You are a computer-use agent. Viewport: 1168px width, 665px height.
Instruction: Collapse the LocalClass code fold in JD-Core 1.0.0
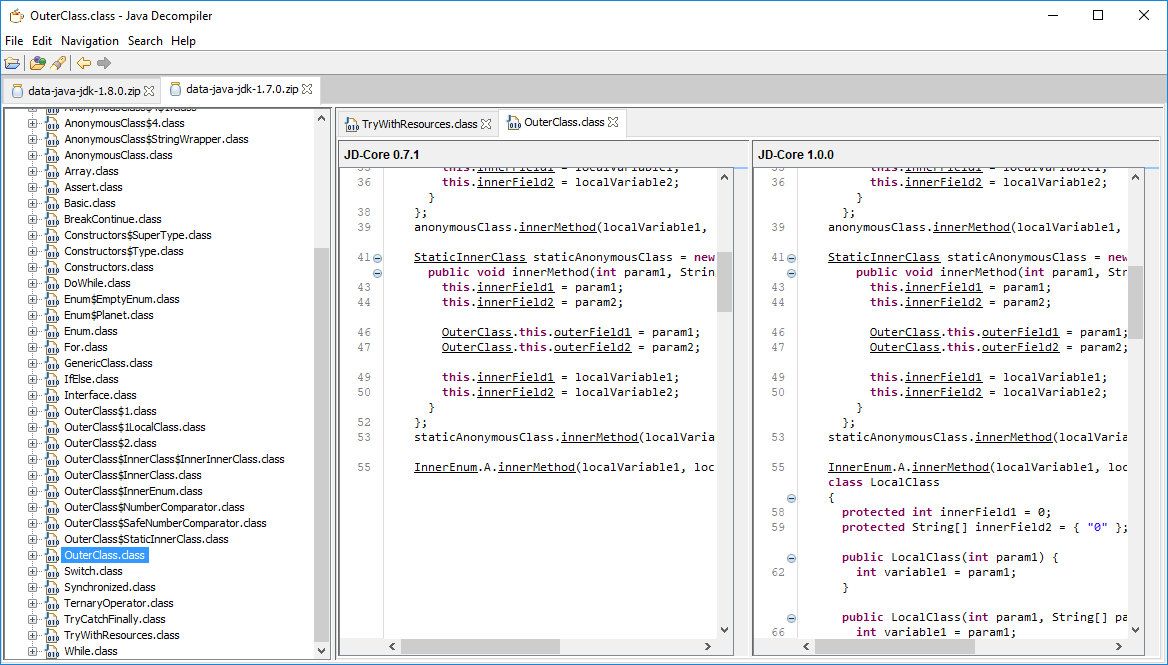pos(791,498)
